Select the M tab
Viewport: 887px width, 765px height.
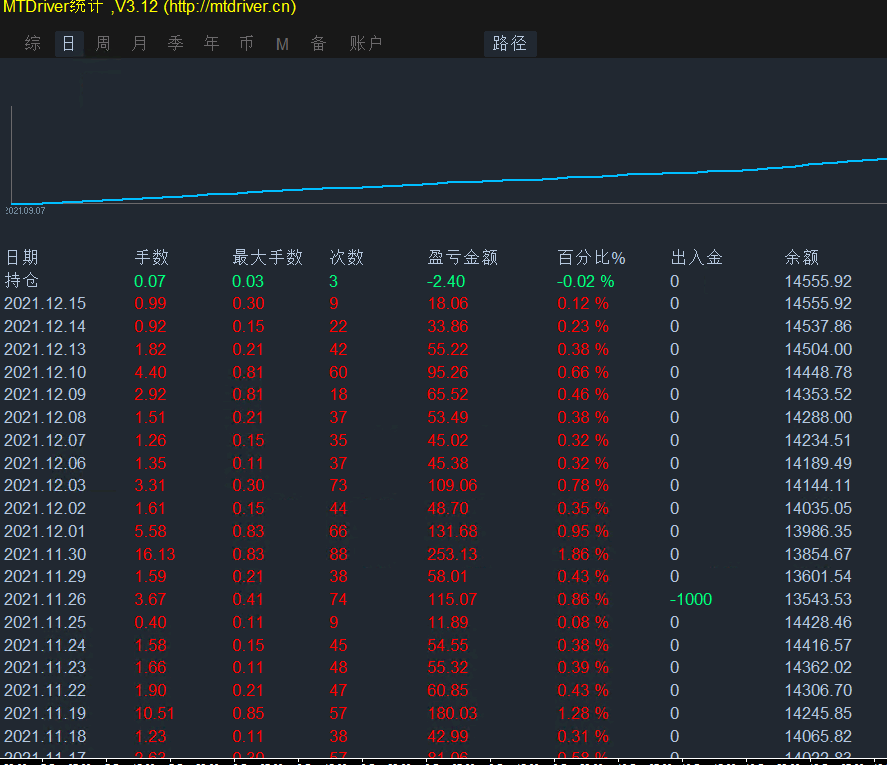[282, 44]
